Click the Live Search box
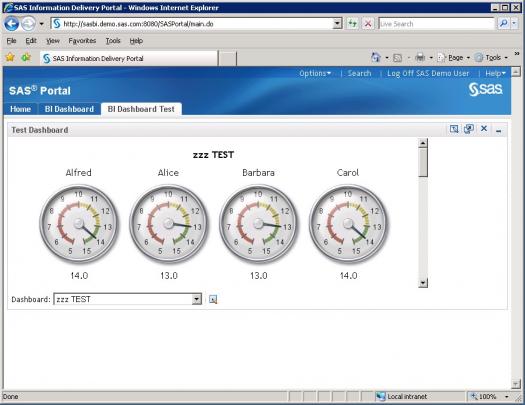 coord(437,23)
